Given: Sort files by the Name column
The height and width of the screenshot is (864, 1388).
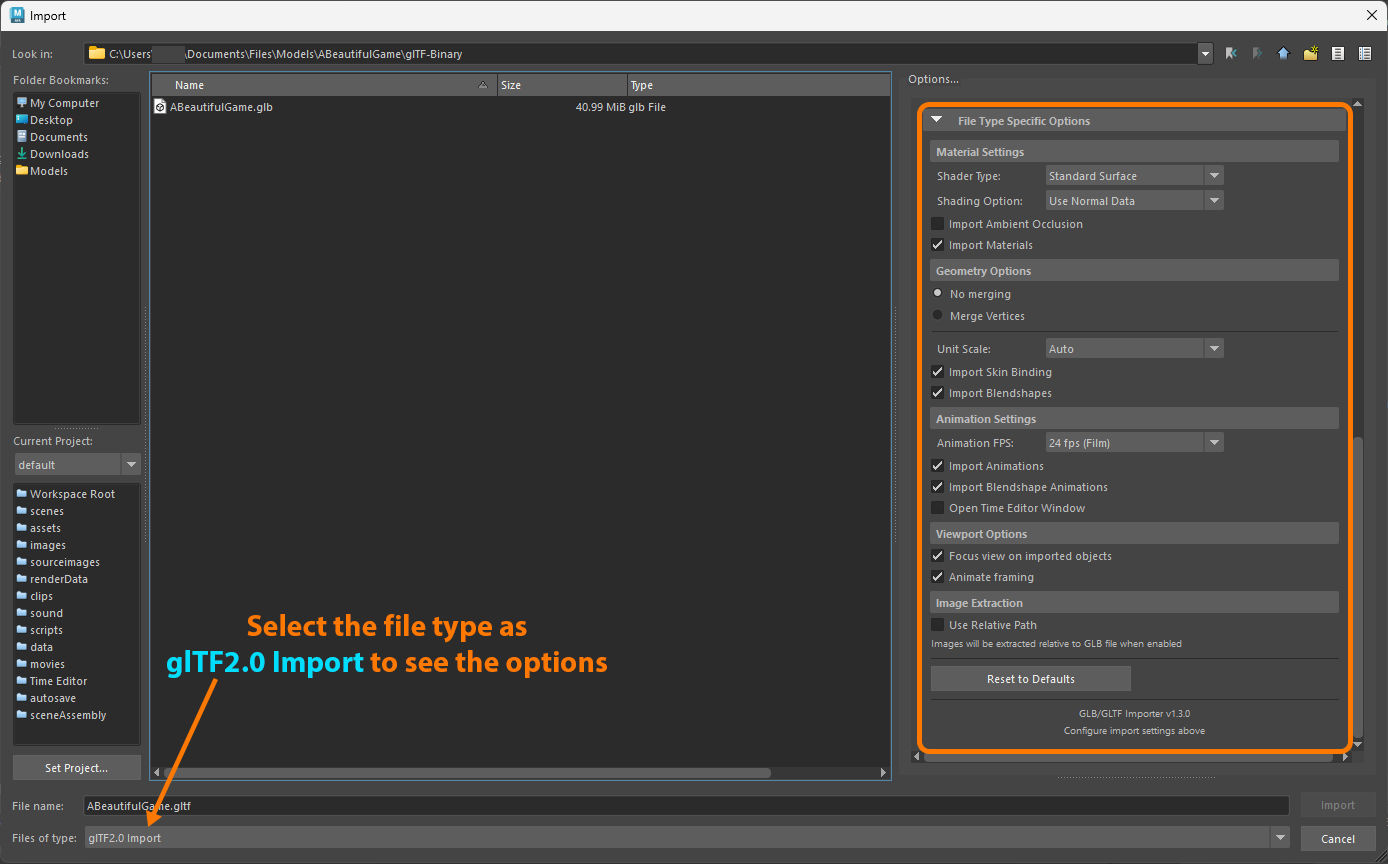Looking at the screenshot, I should point(320,84).
